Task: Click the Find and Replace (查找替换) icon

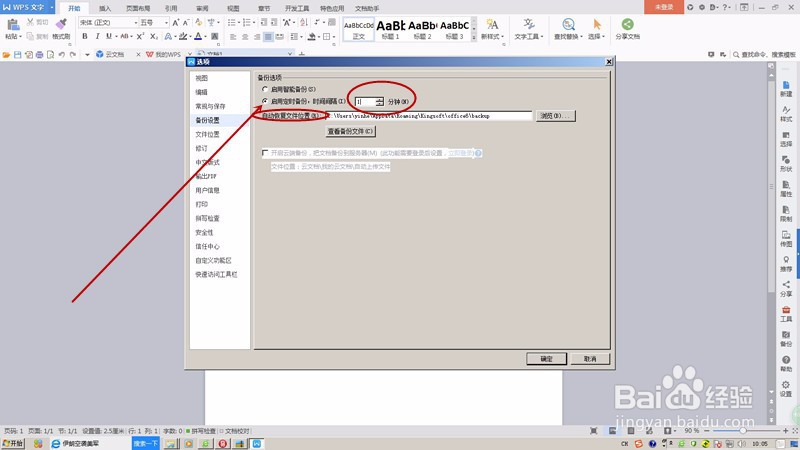Action: point(568,24)
